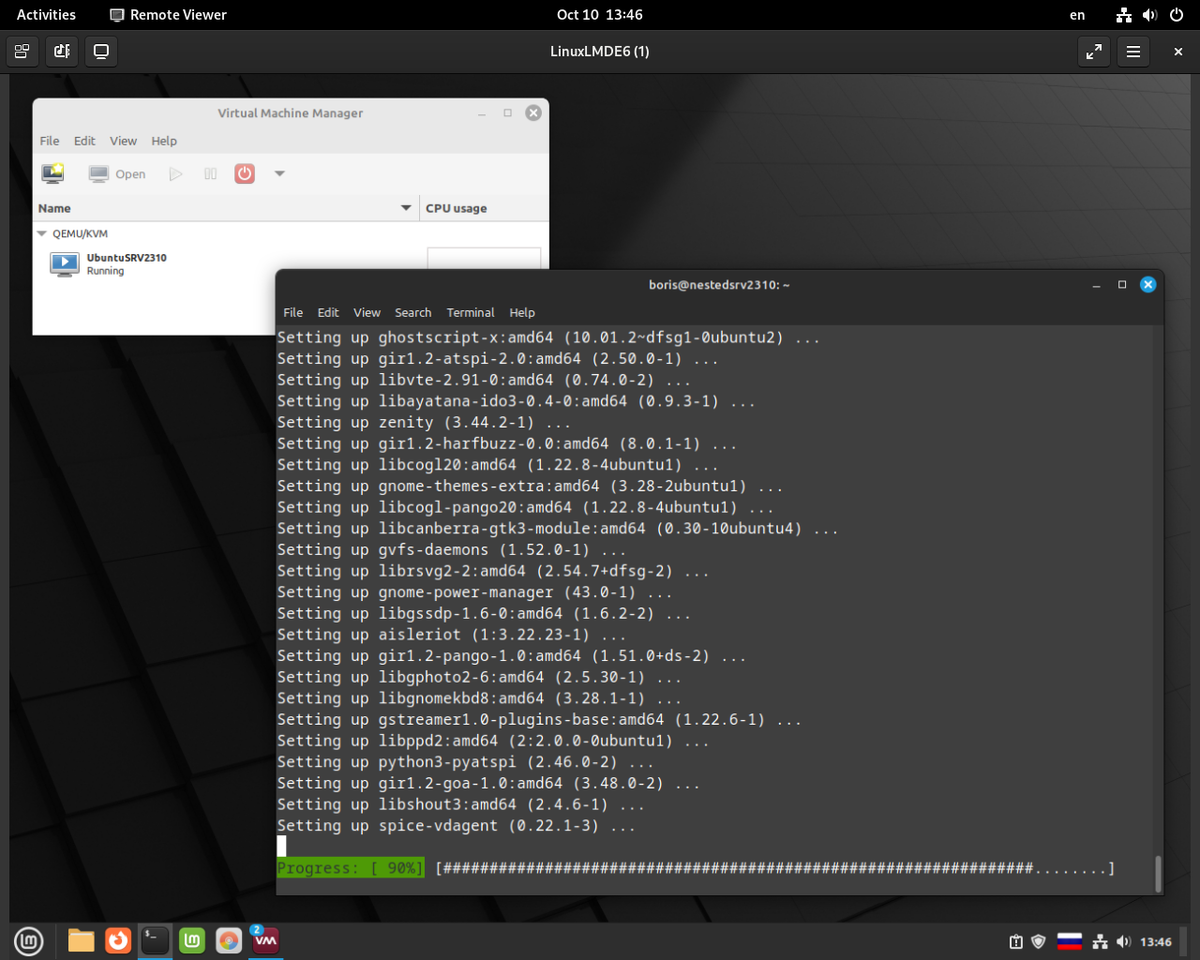Open the shutdown options dropdown arrow
Viewport: 1200px width, 960px height.
coord(278,173)
